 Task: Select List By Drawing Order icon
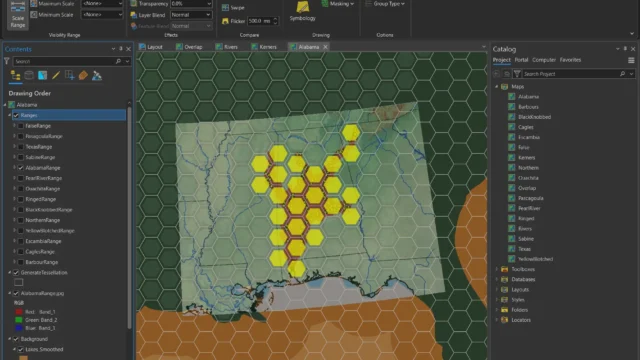click(x=16, y=76)
